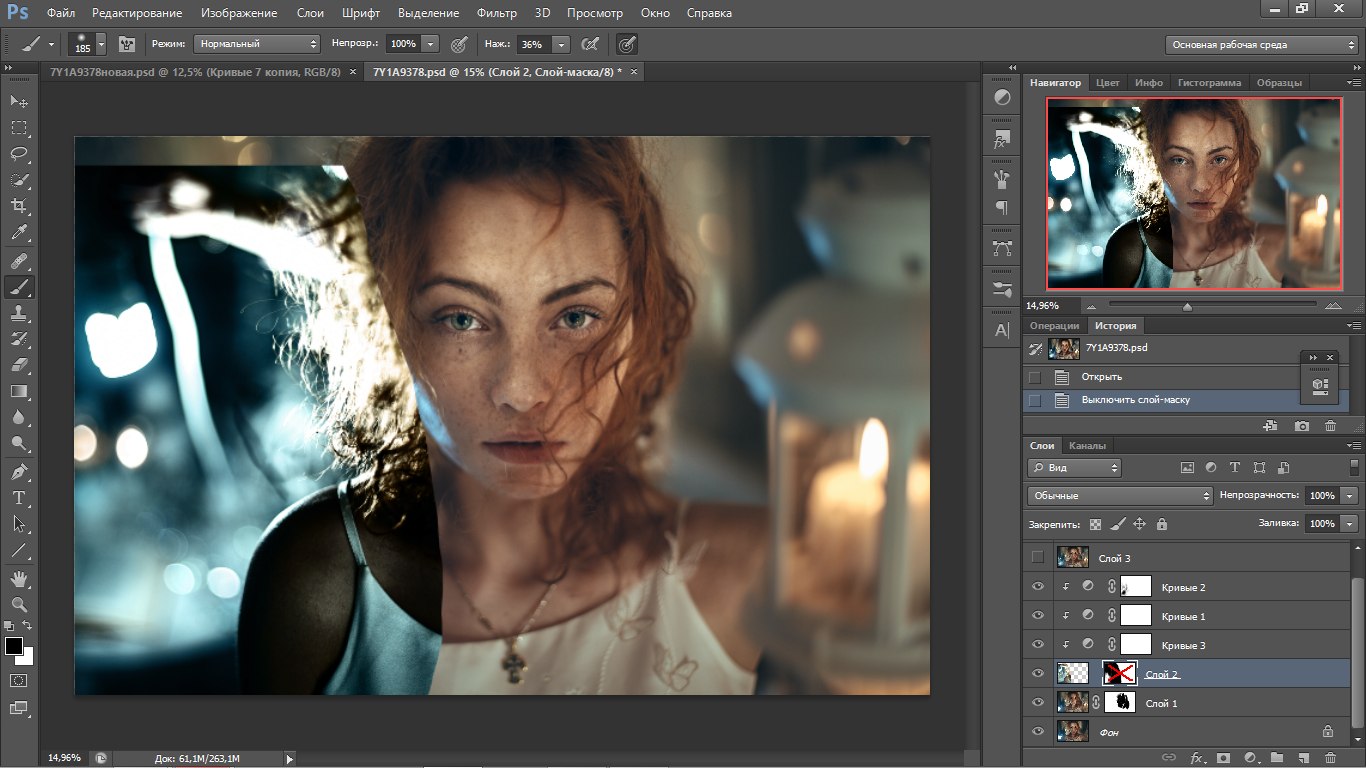Viewport: 1366px width, 768px height.
Task: Open the Обычные layer blending mode dropdown
Action: (x=1119, y=496)
